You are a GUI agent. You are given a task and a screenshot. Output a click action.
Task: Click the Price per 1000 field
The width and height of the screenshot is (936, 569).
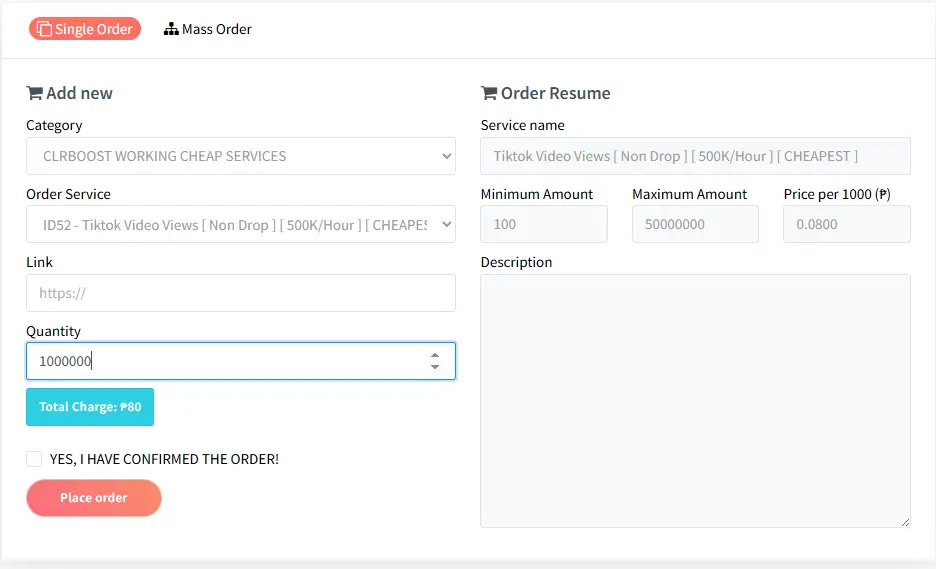[846, 224]
